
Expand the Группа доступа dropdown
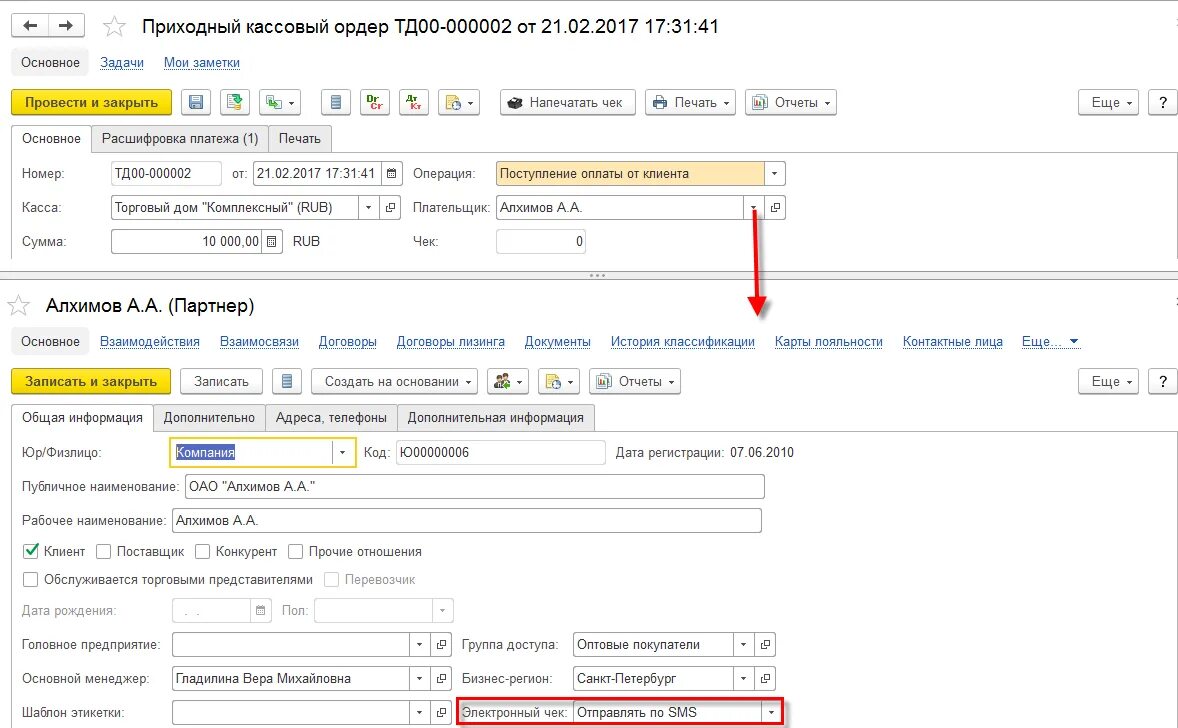tap(743, 645)
